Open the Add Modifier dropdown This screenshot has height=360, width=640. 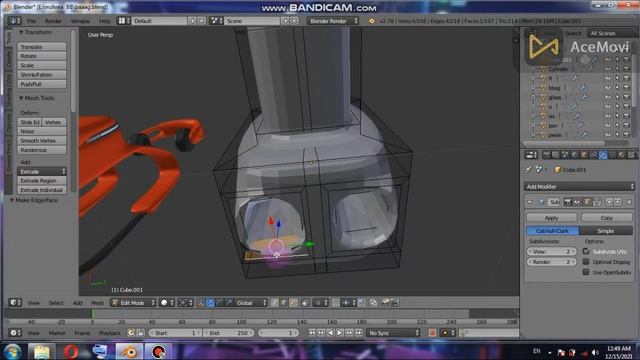point(579,187)
